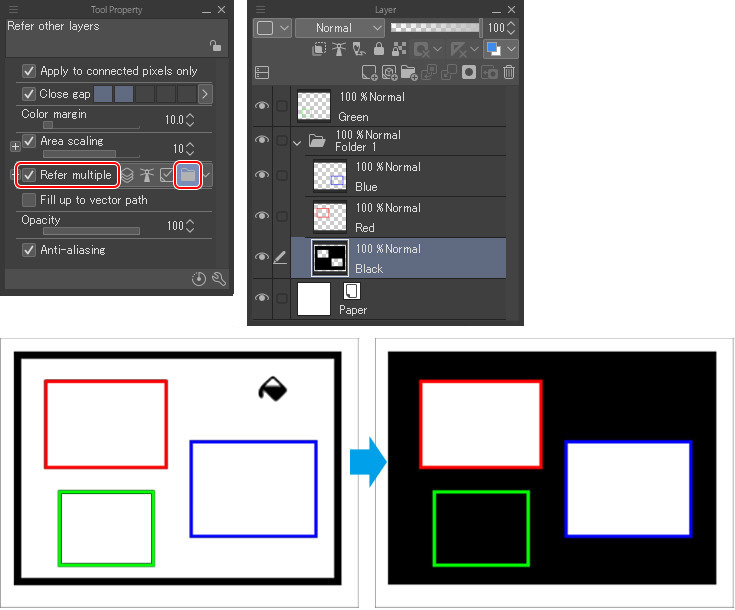Hide Folder 1 using eye icon
Screen dimensions: 735x610
pyautogui.click(x=262, y=140)
